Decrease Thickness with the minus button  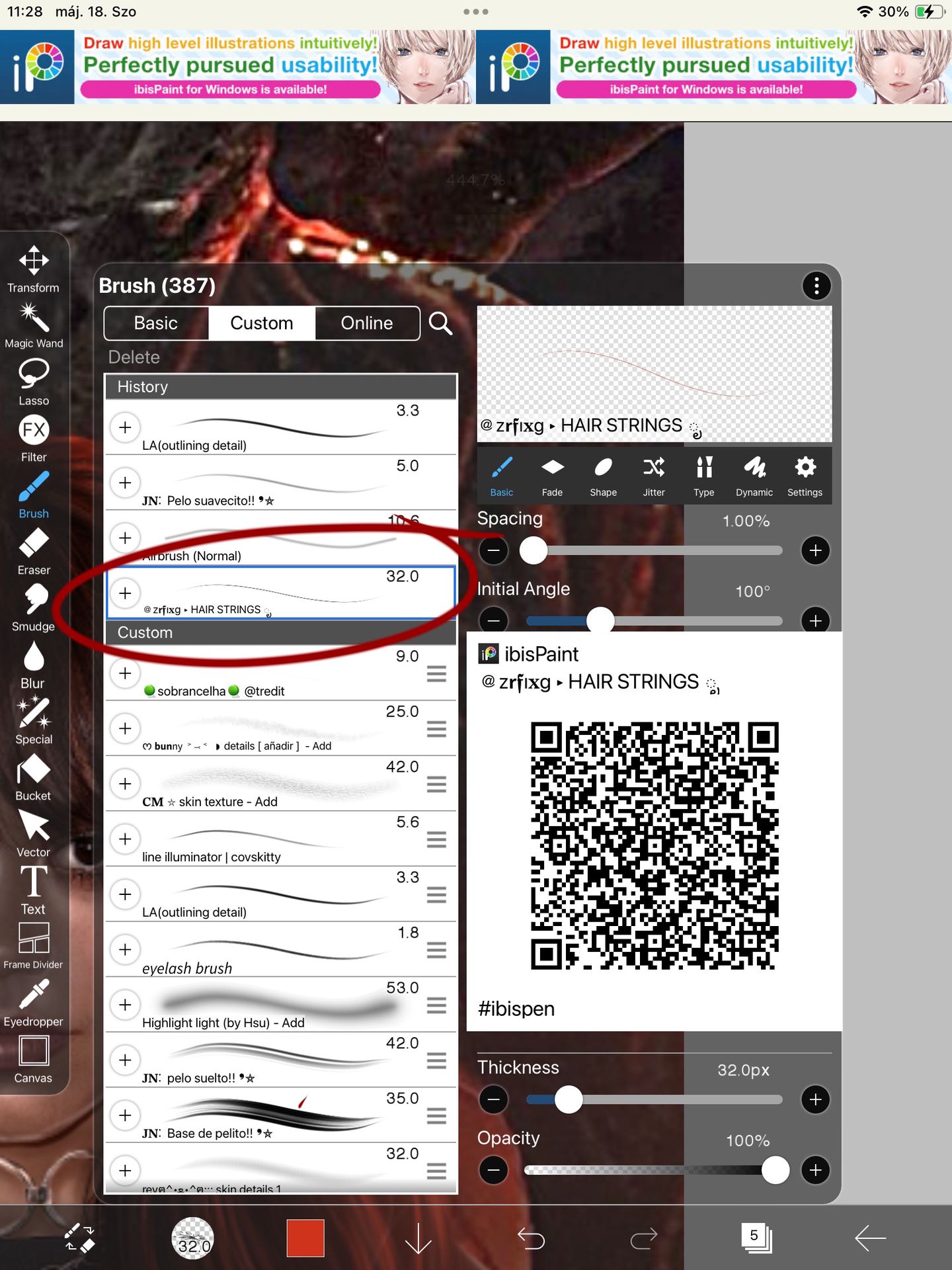tap(494, 1099)
